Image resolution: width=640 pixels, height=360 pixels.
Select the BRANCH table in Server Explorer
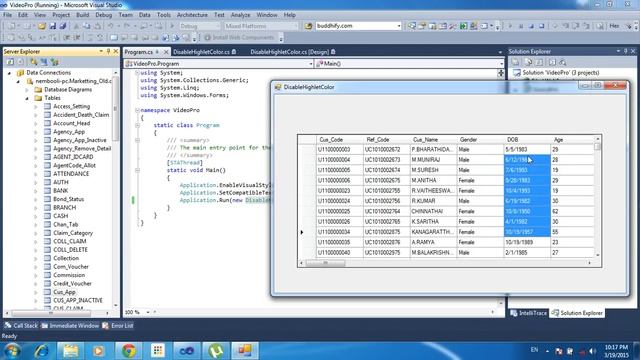64,207
